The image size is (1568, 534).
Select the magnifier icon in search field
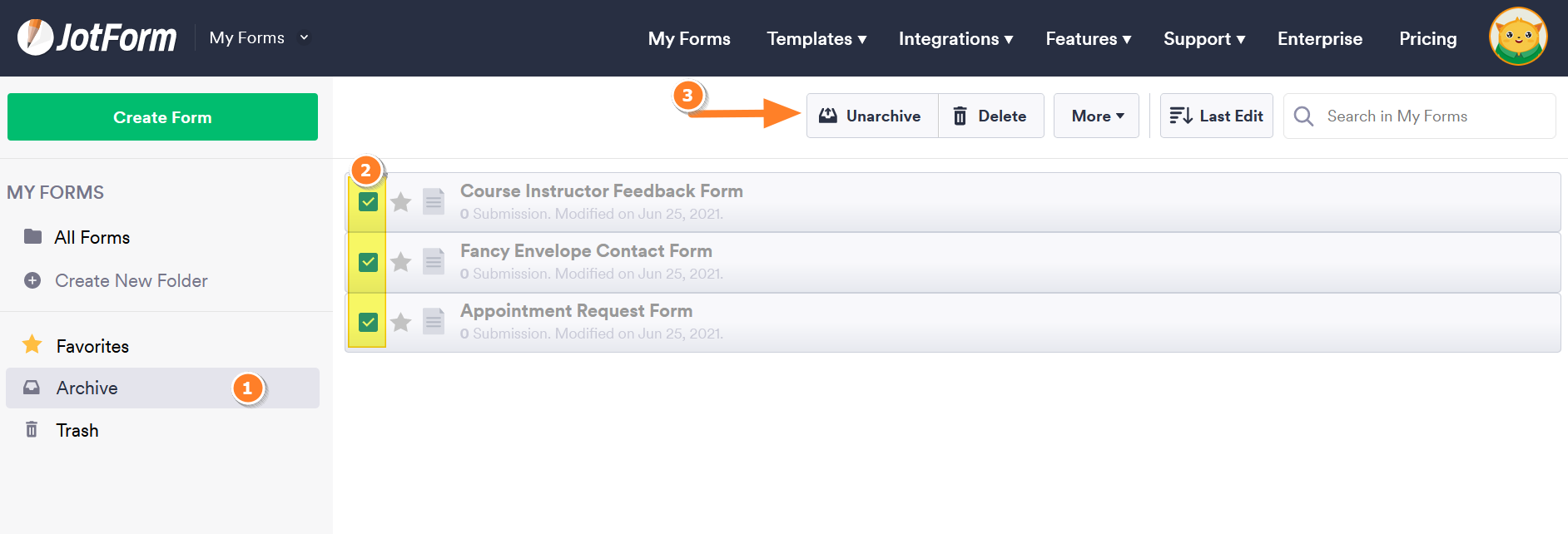[x=1303, y=116]
